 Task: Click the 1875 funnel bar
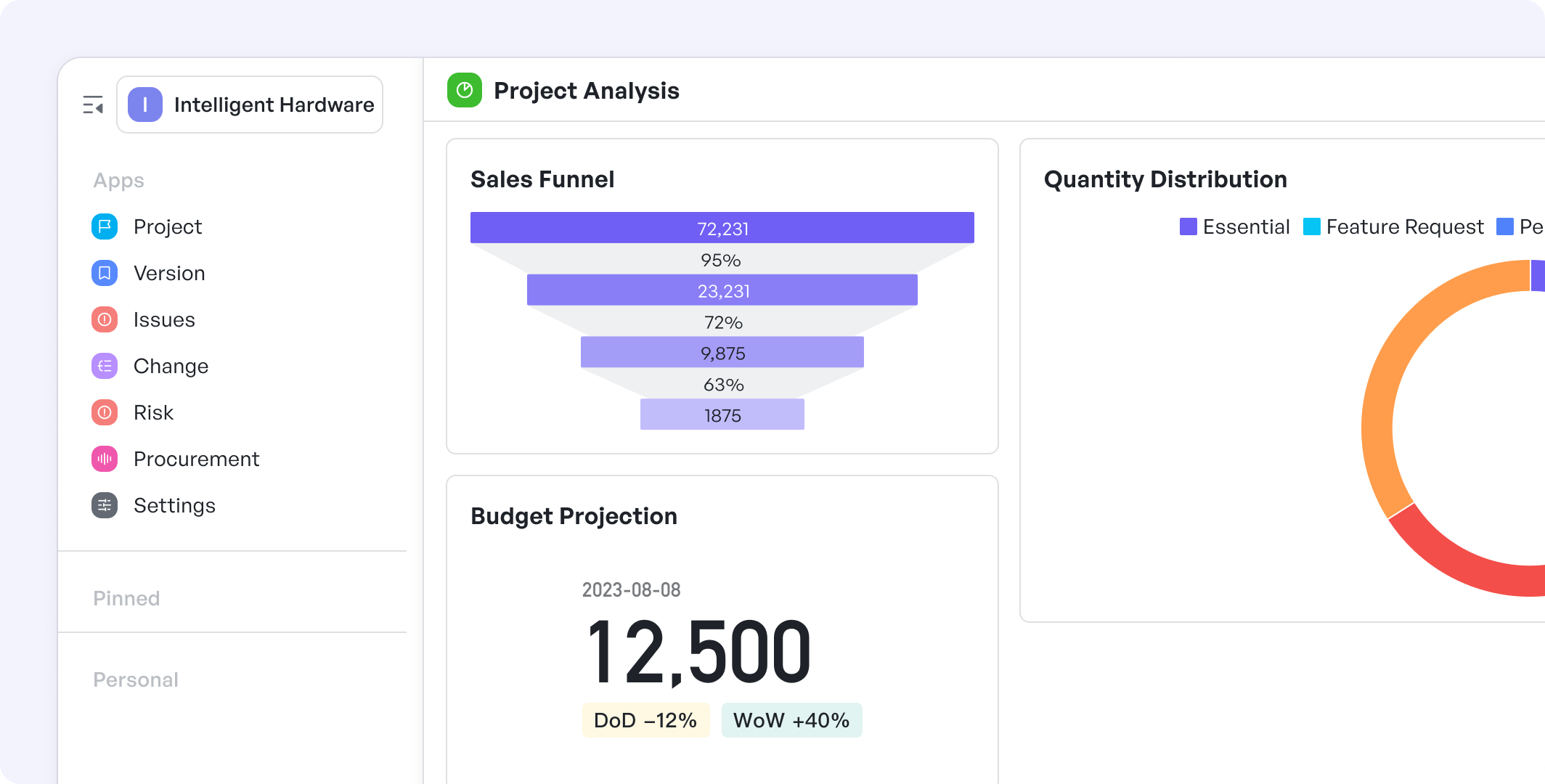[722, 415]
